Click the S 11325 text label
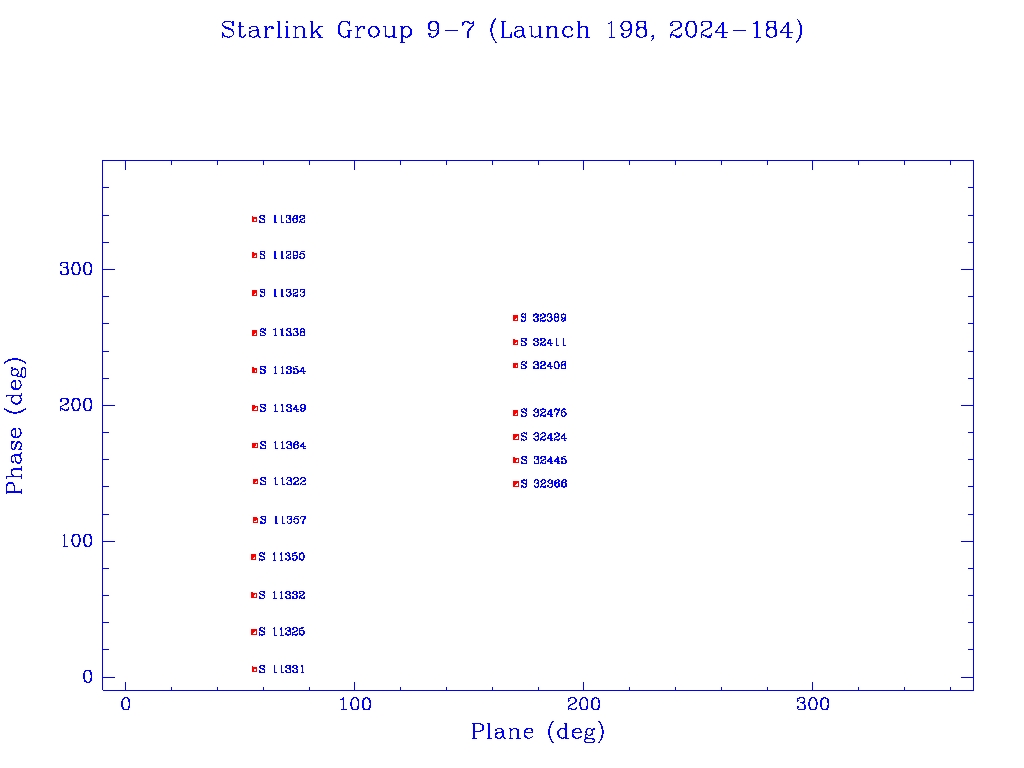Viewport: 1024px width, 768px height. click(282, 632)
